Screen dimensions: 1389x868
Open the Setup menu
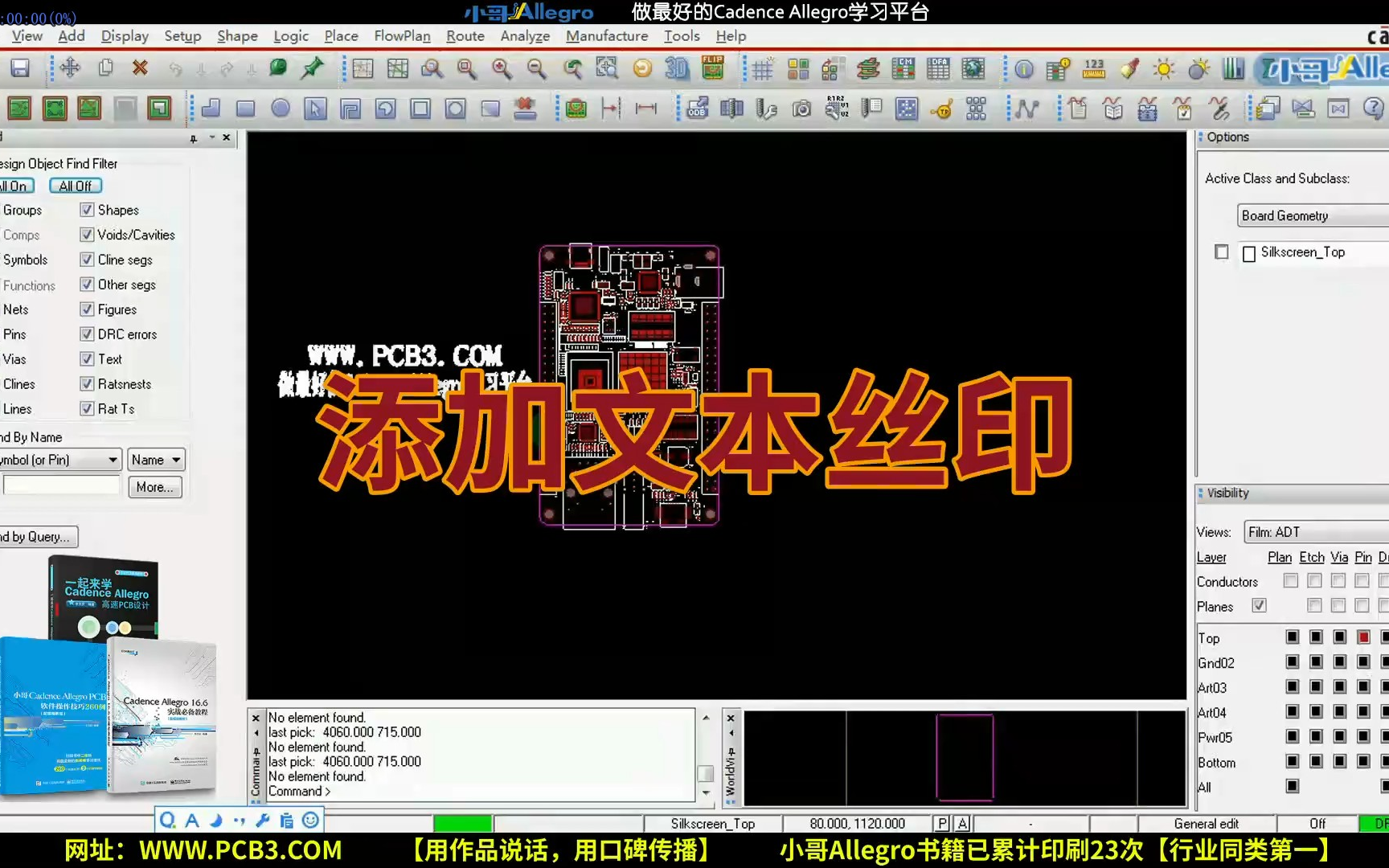click(x=182, y=36)
